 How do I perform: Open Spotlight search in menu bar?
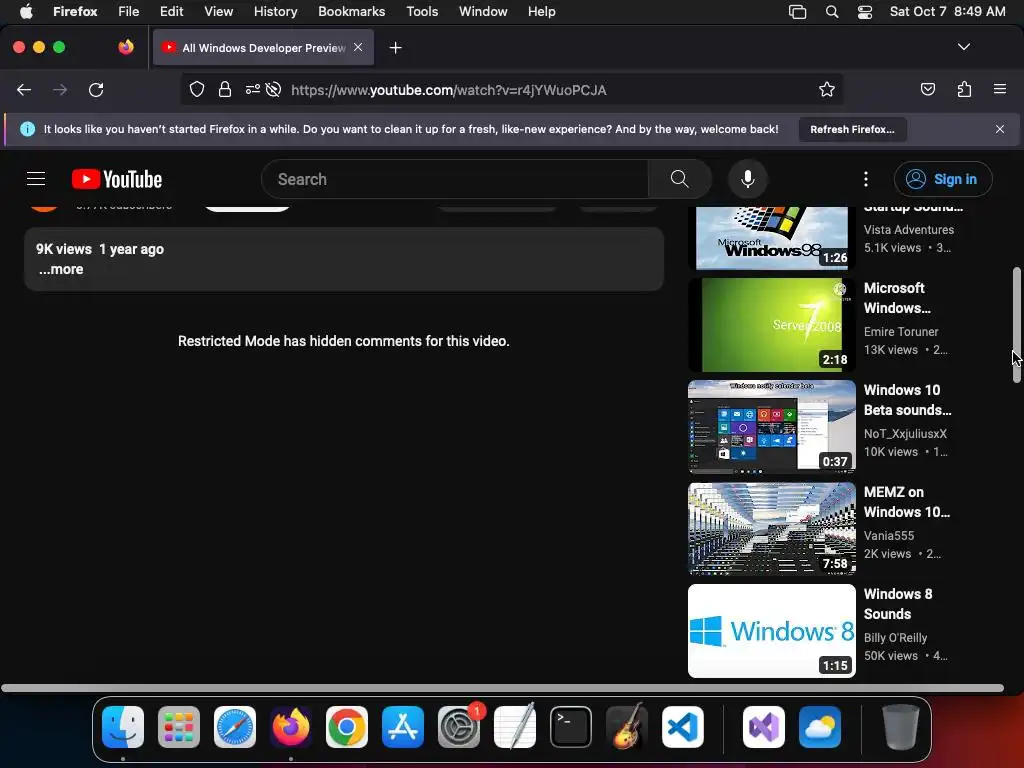(x=831, y=12)
